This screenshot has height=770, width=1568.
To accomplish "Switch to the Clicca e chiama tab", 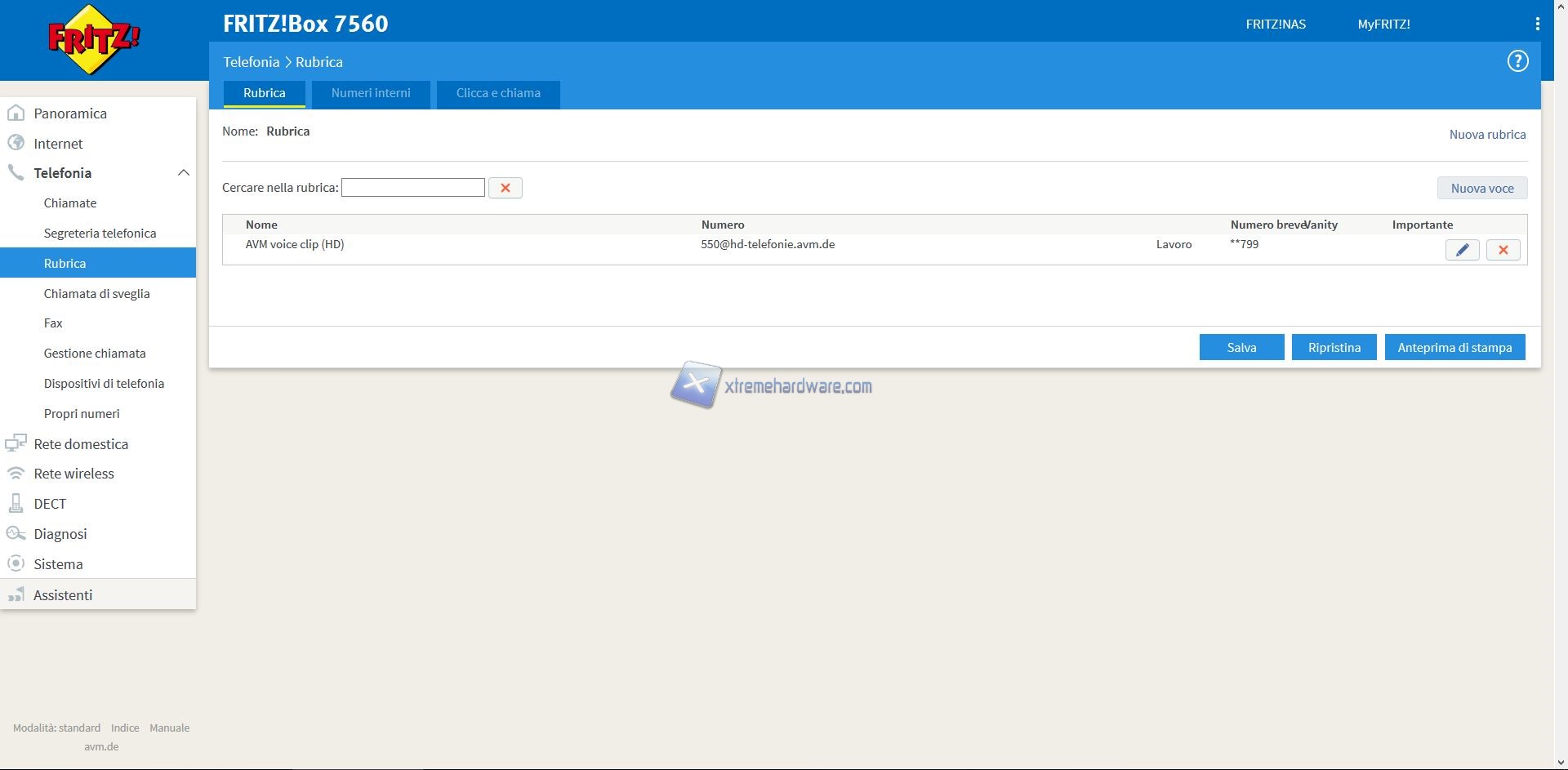I will pos(498,93).
